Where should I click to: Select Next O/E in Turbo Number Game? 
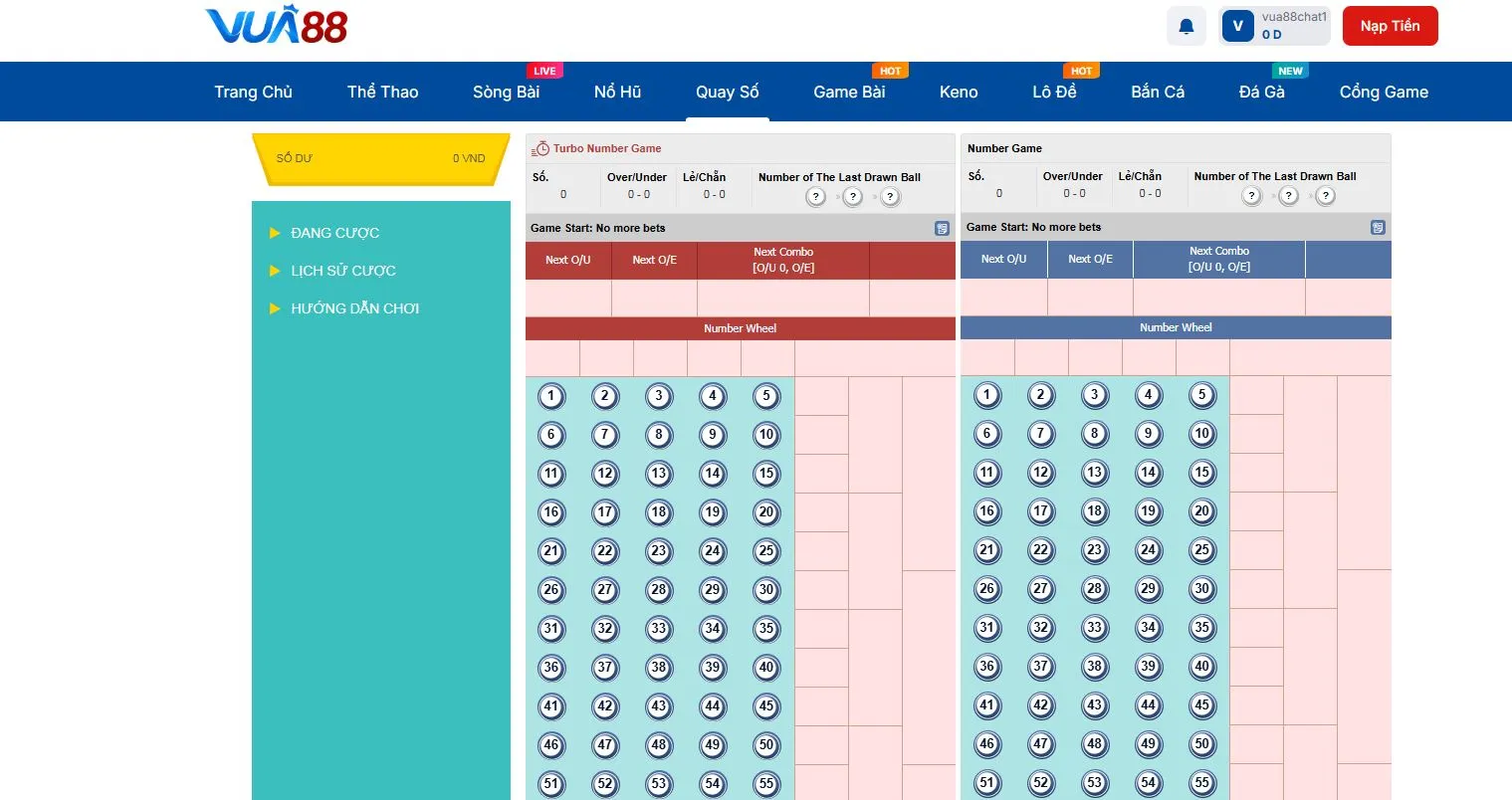(654, 260)
